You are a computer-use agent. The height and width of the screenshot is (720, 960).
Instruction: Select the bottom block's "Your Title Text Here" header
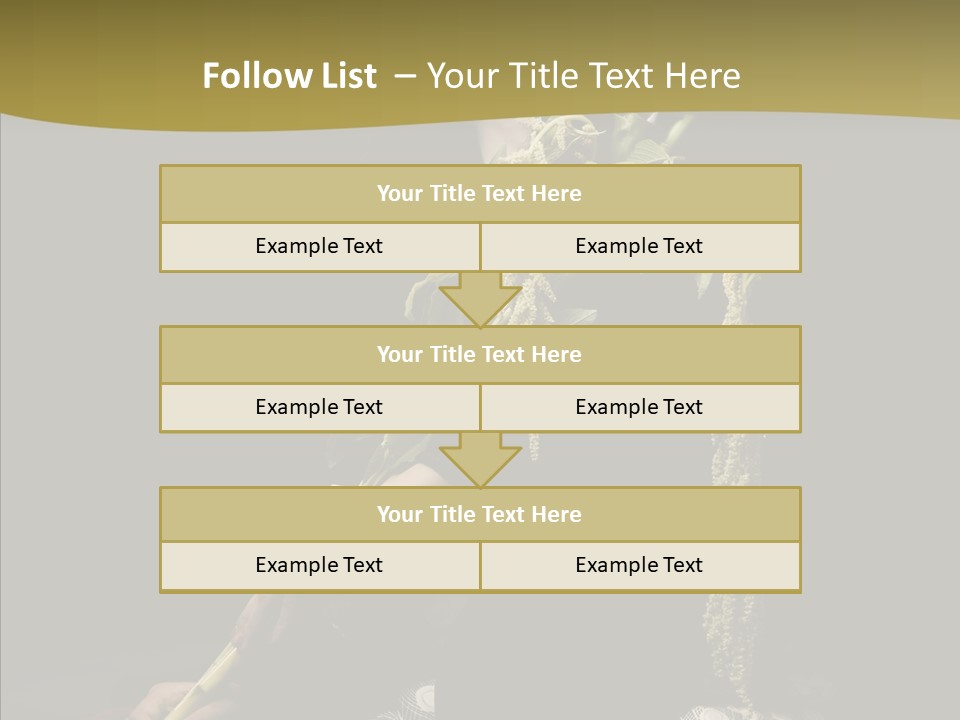coord(479,515)
